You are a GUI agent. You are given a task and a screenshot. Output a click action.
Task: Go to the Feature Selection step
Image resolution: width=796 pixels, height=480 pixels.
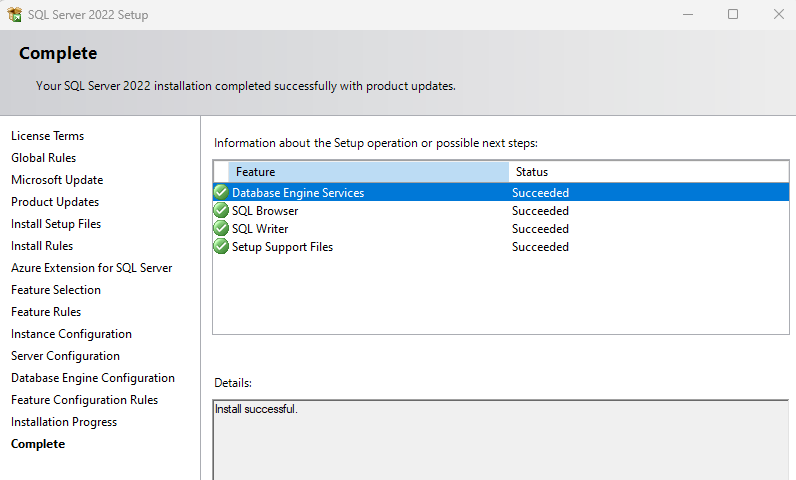(x=56, y=290)
